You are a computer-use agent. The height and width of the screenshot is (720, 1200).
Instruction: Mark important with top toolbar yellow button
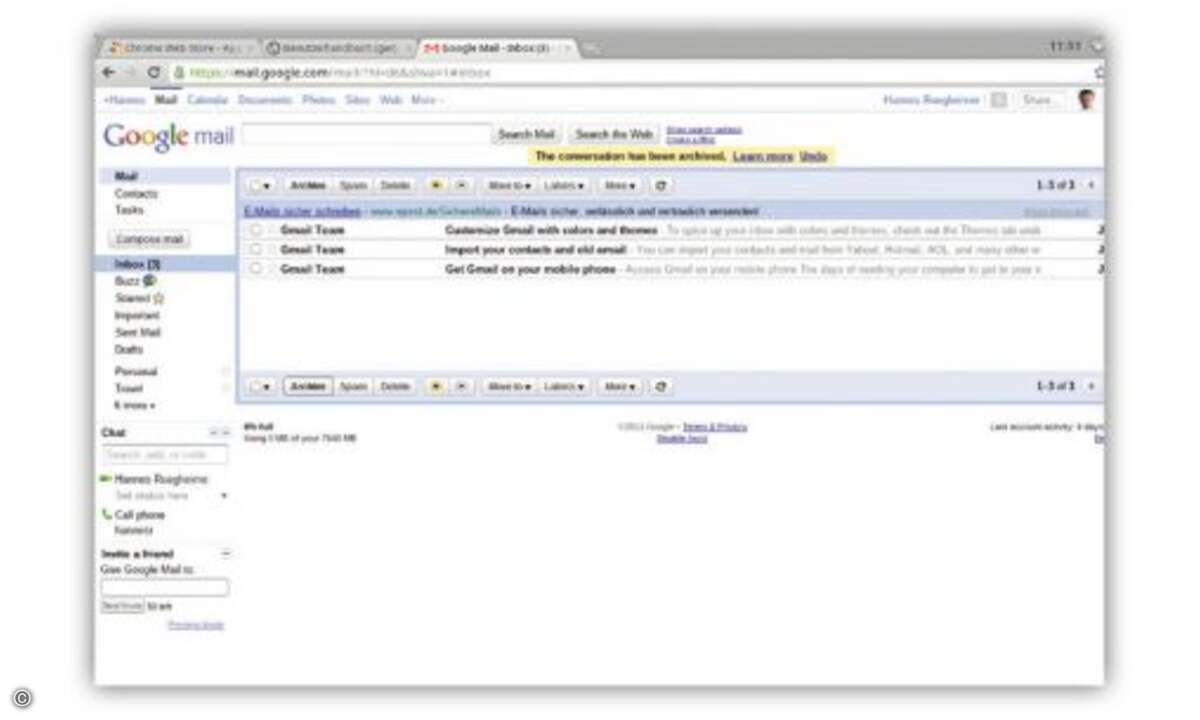436,185
